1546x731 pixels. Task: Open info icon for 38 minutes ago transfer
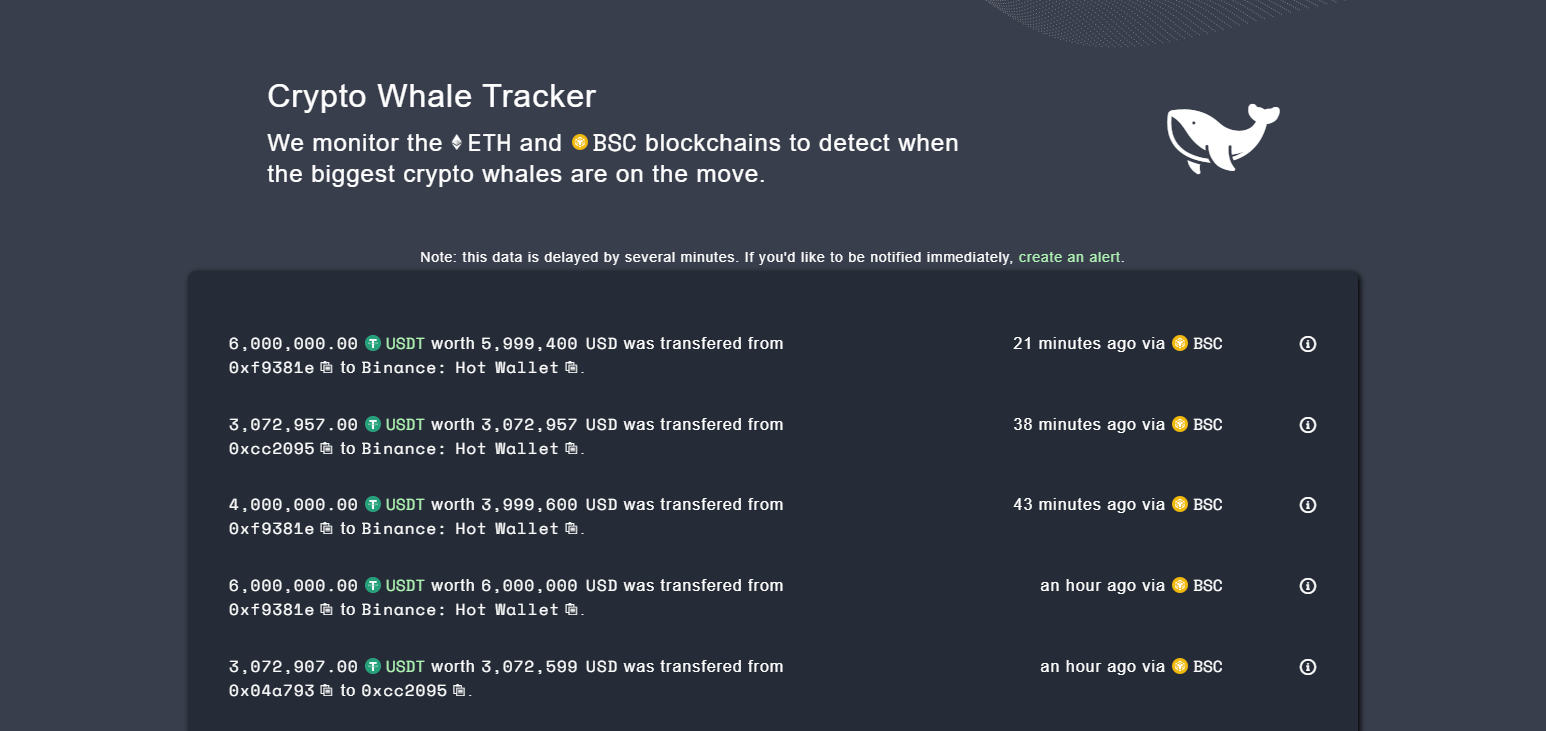point(1307,425)
